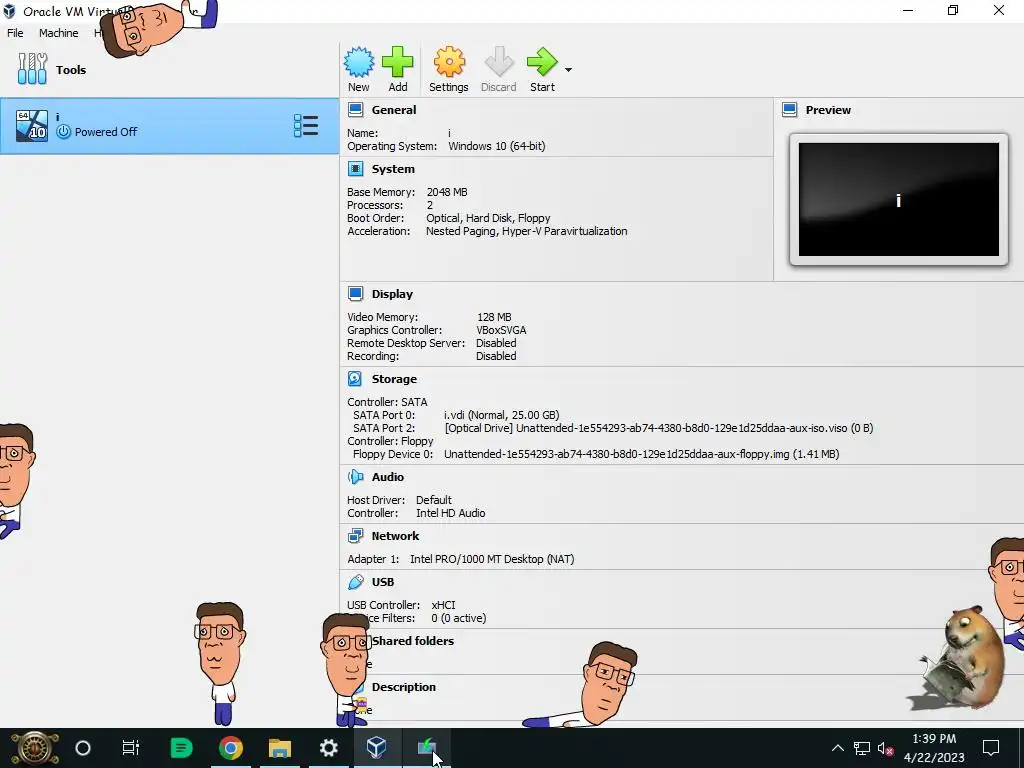Open Chrome from the taskbar
1024x768 pixels.
pyautogui.click(x=231, y=748)
